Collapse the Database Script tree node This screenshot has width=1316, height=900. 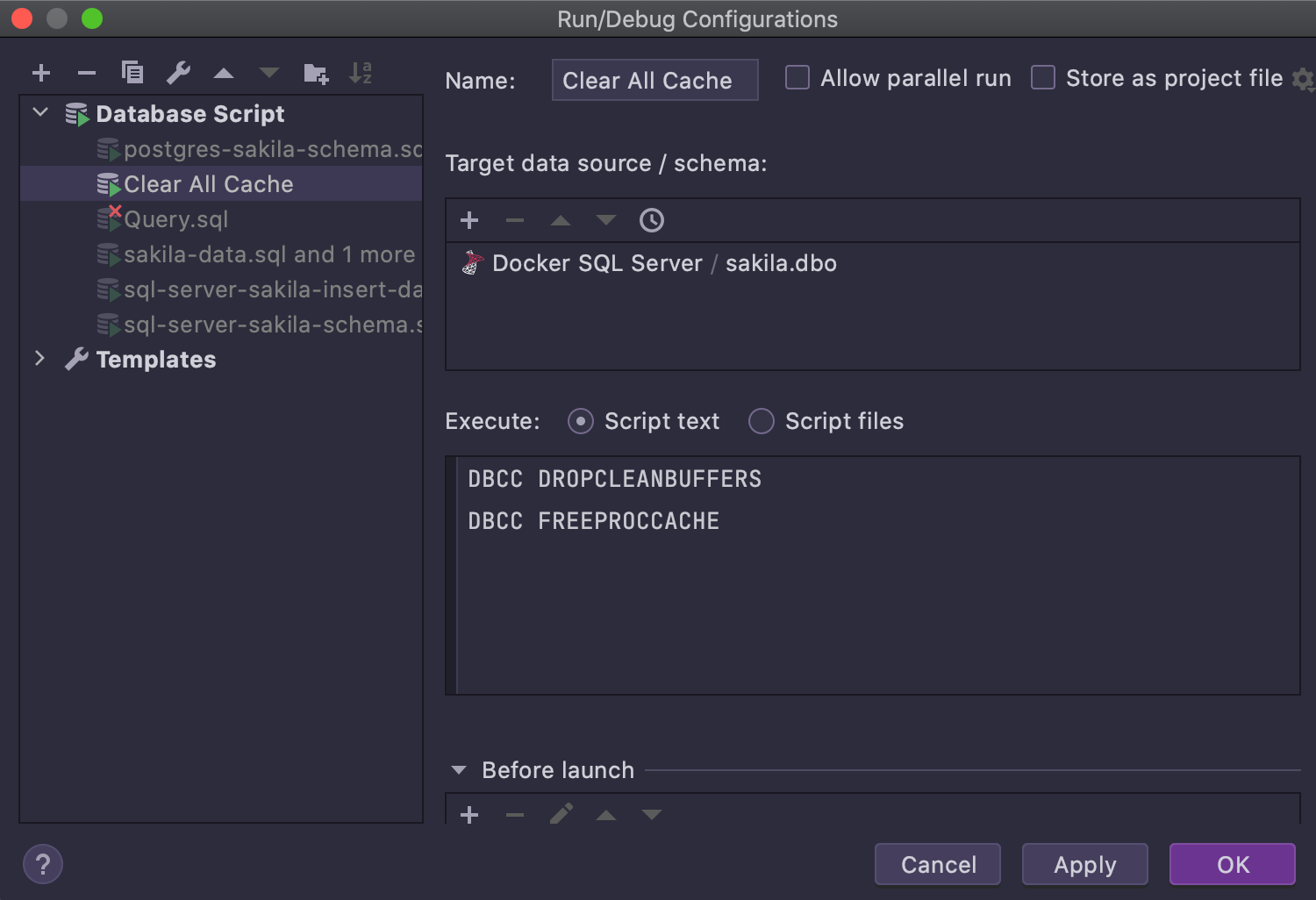(40, 112)
